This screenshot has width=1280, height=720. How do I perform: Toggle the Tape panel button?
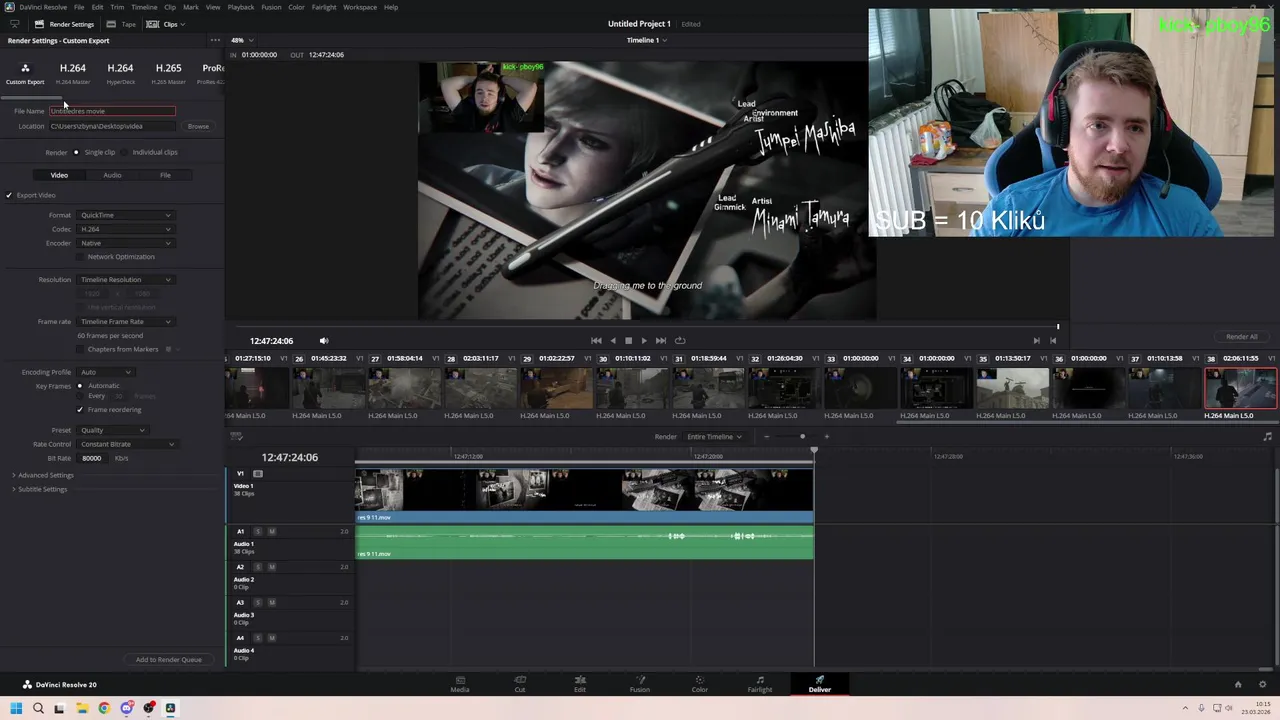click(x=121, y=24)
